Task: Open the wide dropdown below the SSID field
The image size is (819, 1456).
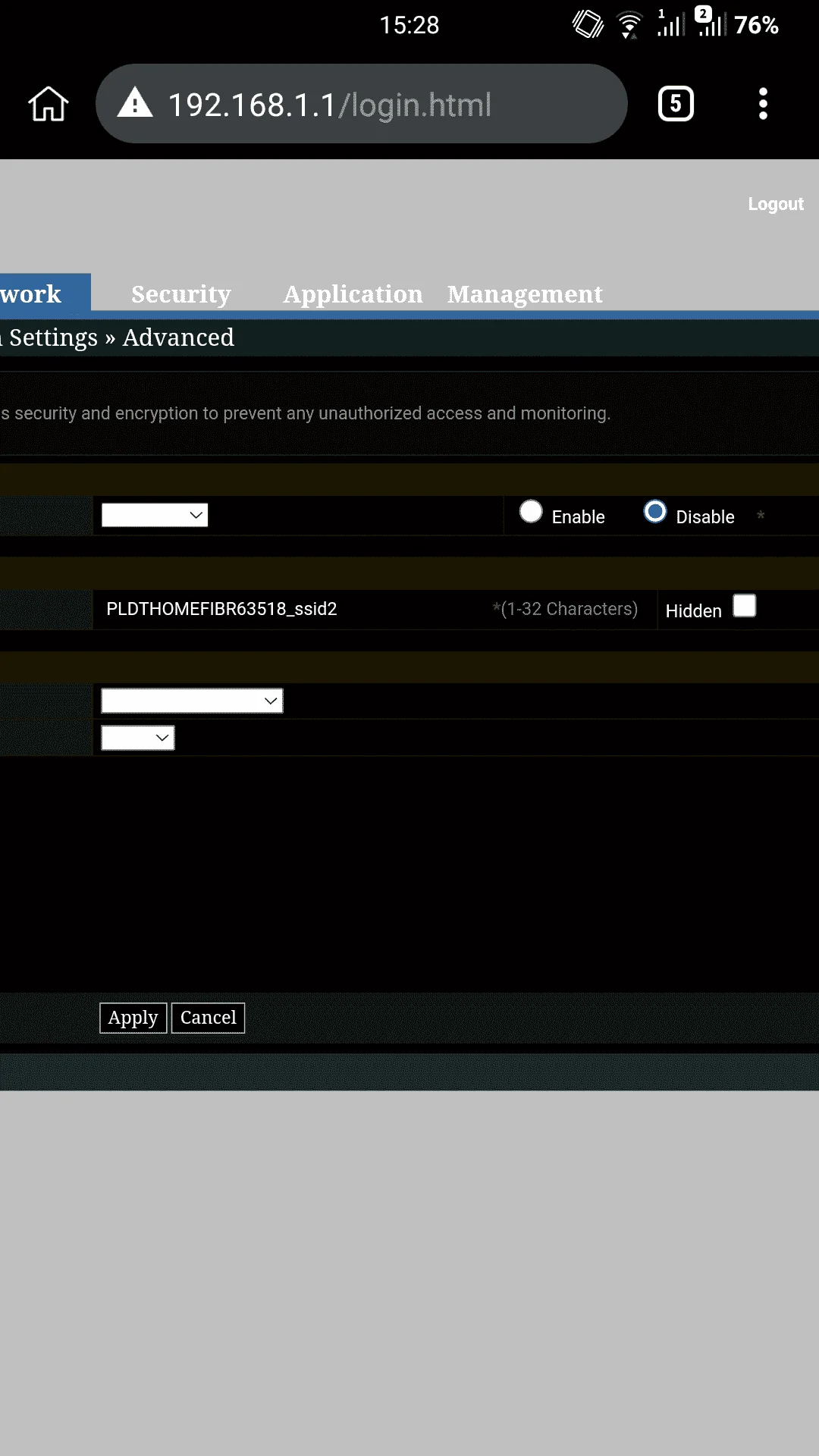Action: (x=192, y=701)
